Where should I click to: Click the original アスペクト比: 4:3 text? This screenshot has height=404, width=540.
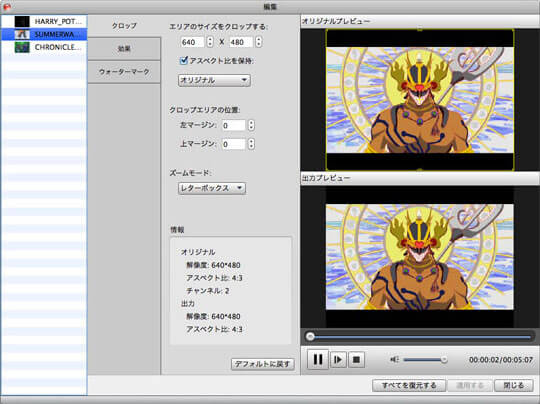214,278
